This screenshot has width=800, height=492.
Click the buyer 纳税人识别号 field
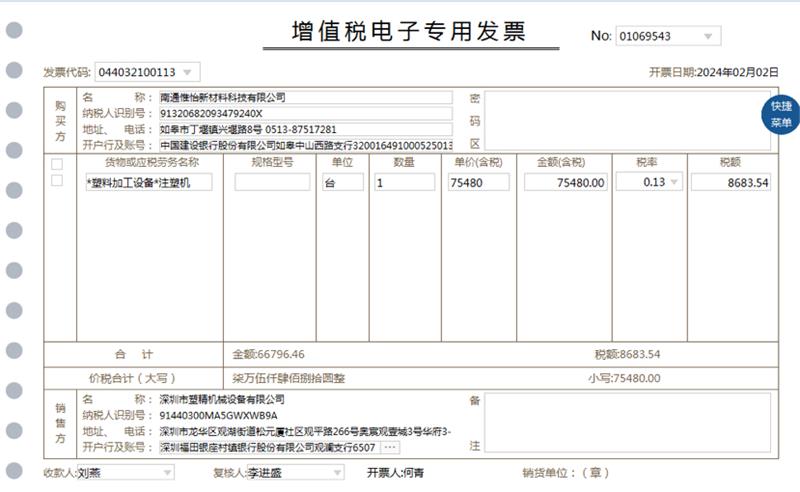(305, 113)
